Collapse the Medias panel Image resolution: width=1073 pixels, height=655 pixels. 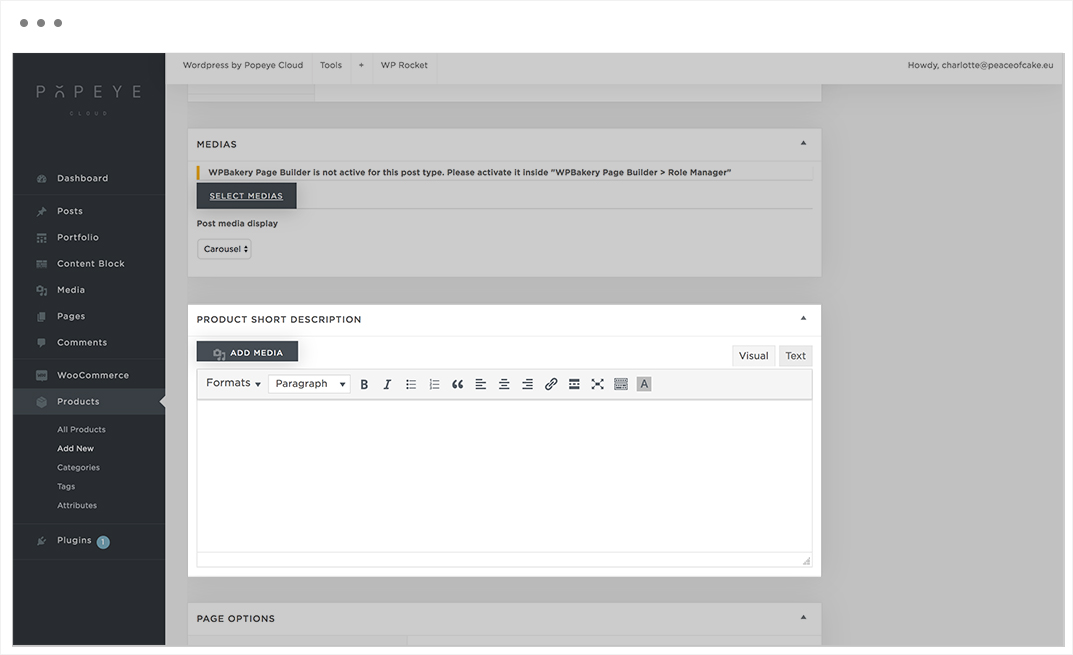pyautogui.click(x=803, y=143)
